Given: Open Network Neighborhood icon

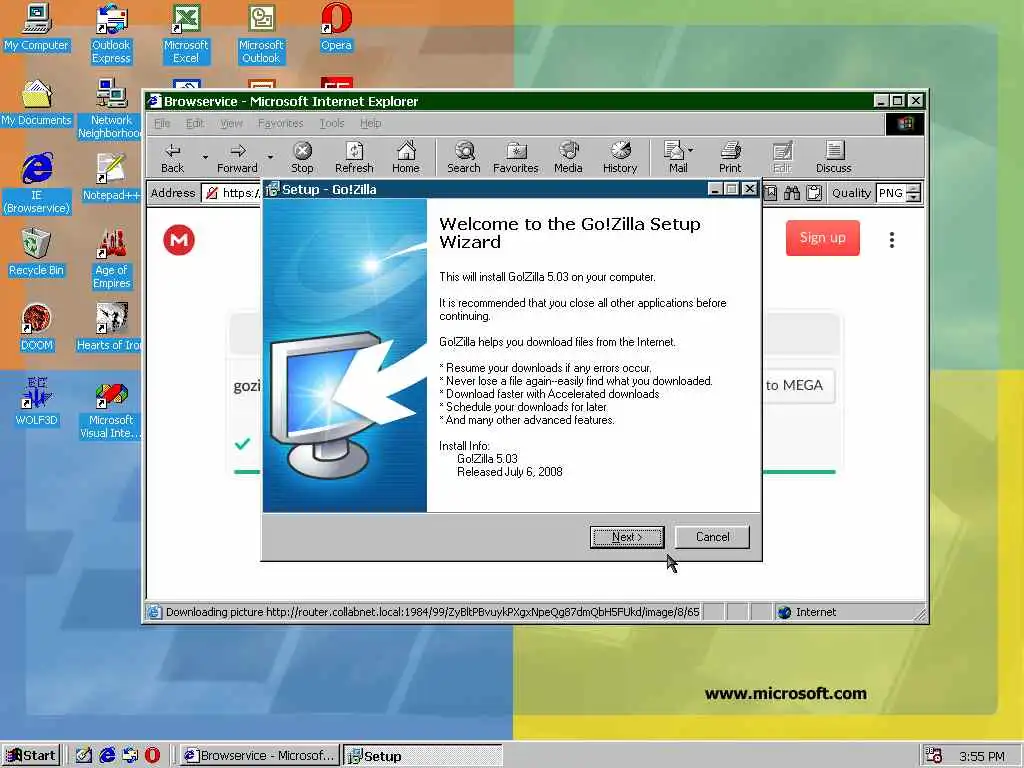Looking at the screenshot, I should coord(111,109).
